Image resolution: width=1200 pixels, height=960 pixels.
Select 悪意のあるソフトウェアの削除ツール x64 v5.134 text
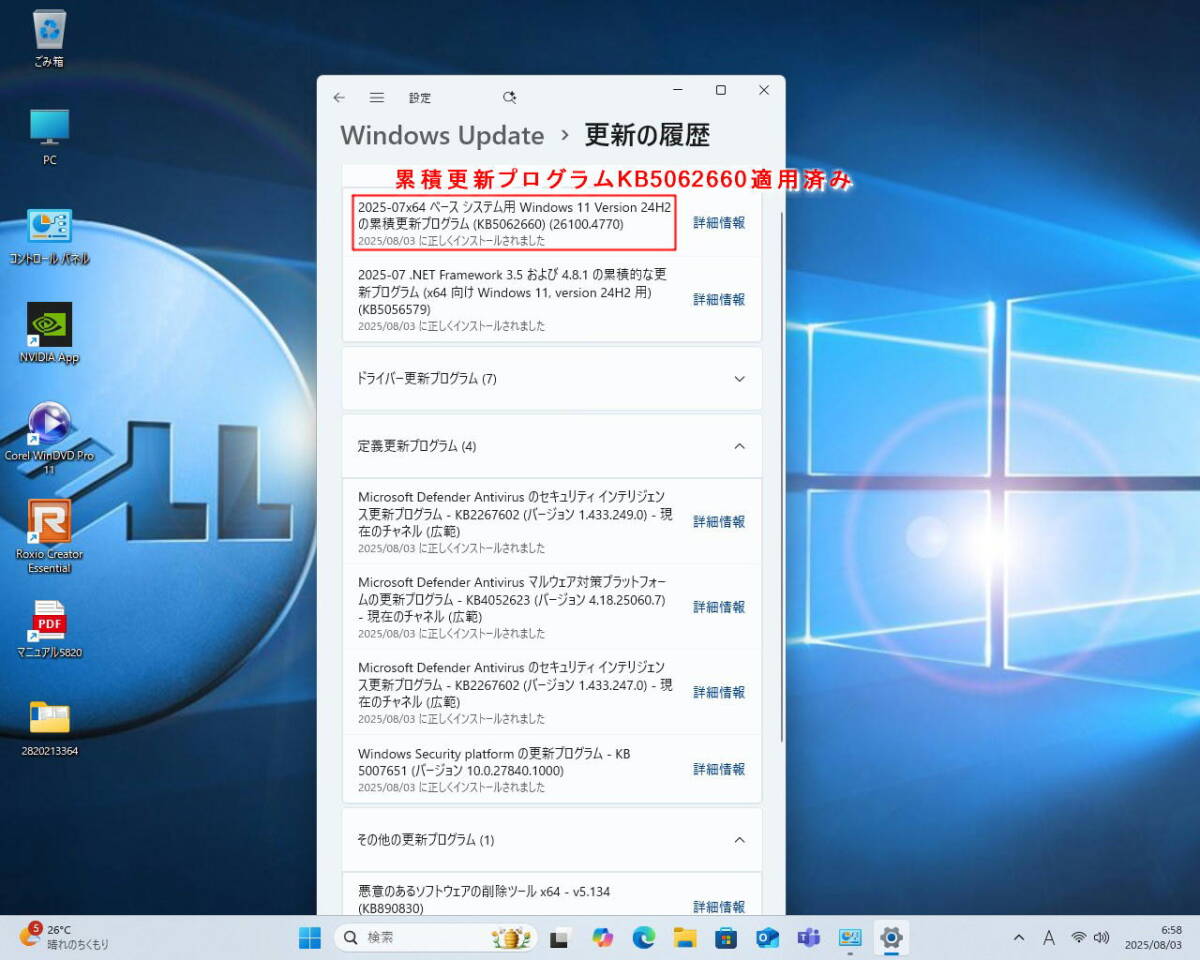tap(484, 899)
